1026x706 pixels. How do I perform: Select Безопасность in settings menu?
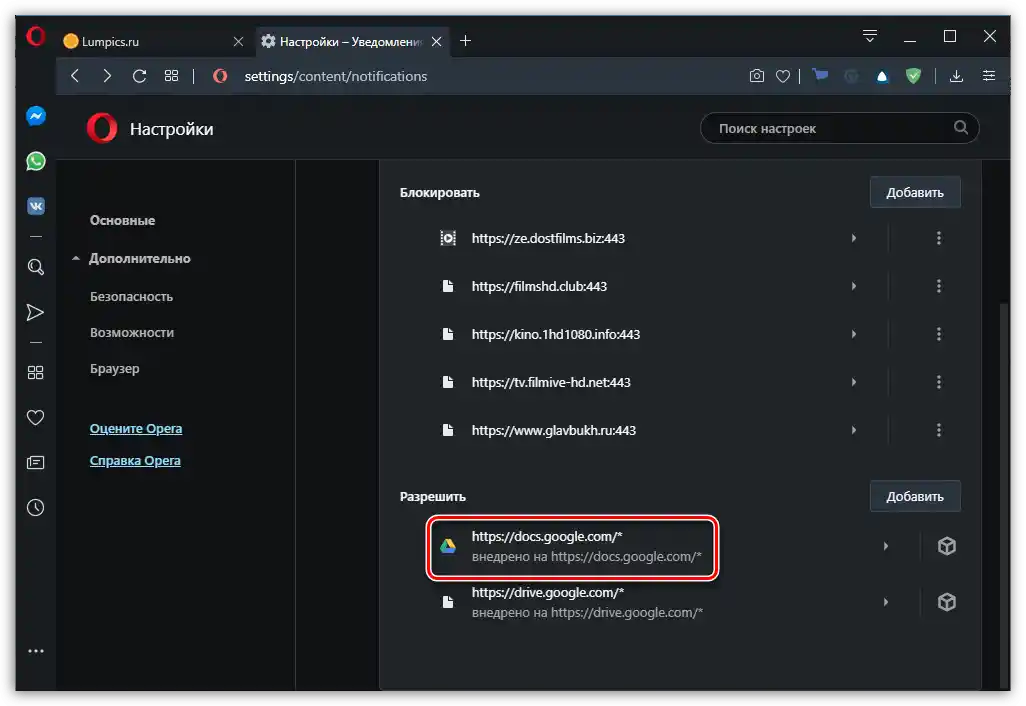pyautogui.click(x=131, y=296)
